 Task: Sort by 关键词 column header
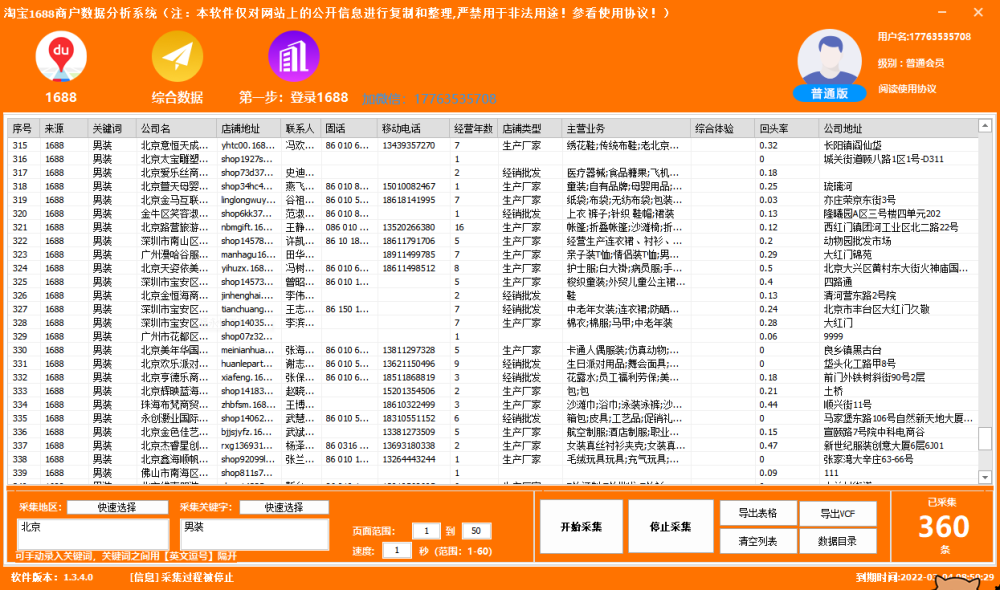(x=112, y=128)
